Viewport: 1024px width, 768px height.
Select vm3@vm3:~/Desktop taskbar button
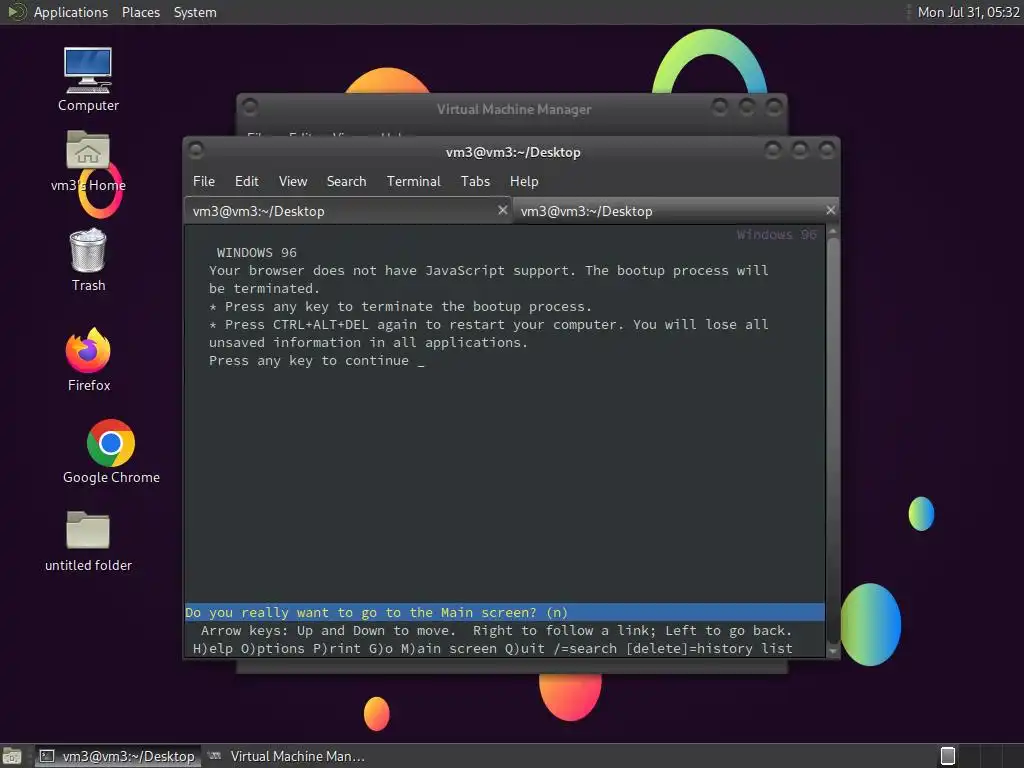tap(118, 756)
